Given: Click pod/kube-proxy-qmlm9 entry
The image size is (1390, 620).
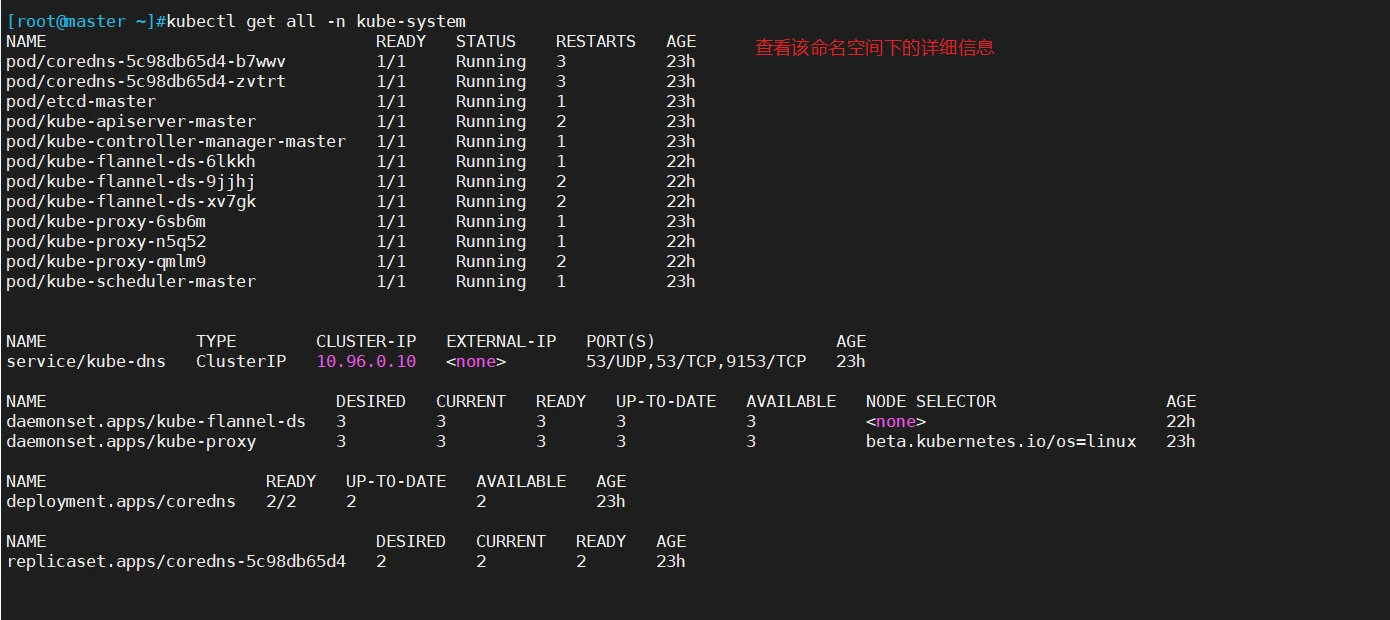Looking at the screenshot, I should click(x=106, y=261).
